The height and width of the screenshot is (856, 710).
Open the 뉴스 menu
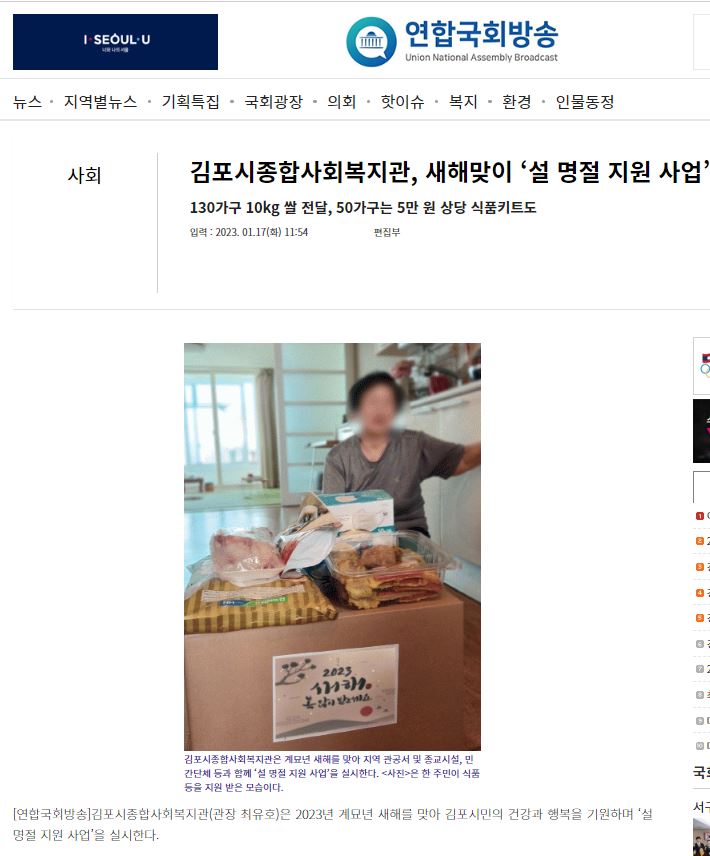tap(27, 102)
